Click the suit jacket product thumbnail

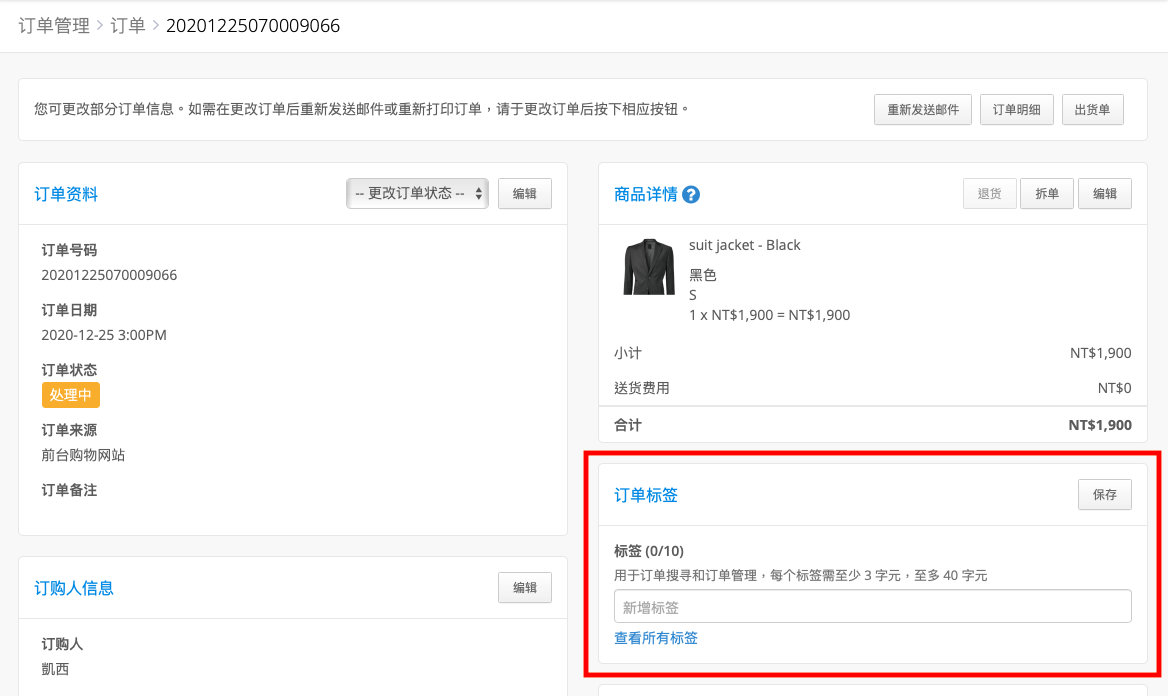(x=648, y=267)
